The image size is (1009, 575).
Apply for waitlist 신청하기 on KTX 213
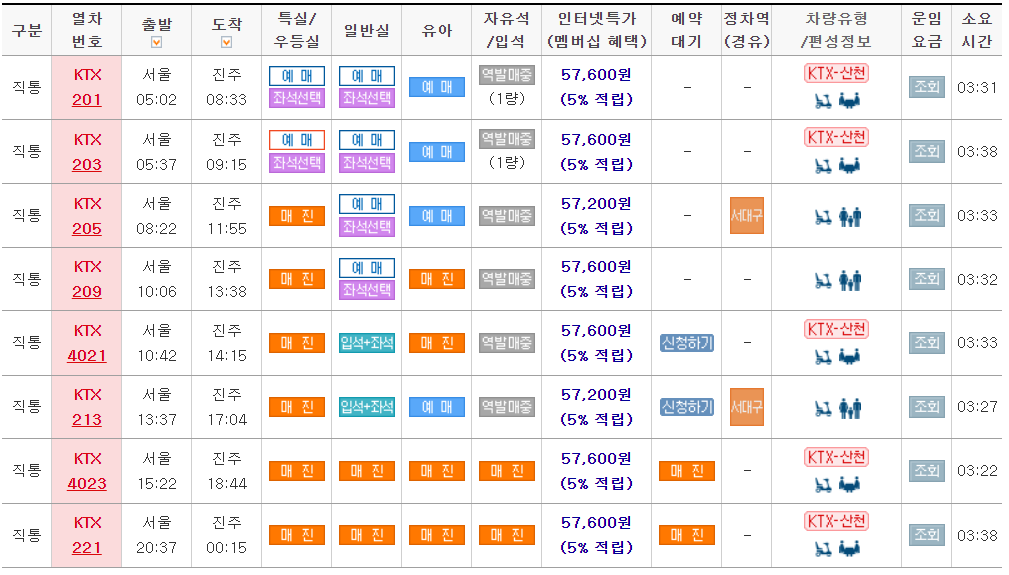point(687,406)
